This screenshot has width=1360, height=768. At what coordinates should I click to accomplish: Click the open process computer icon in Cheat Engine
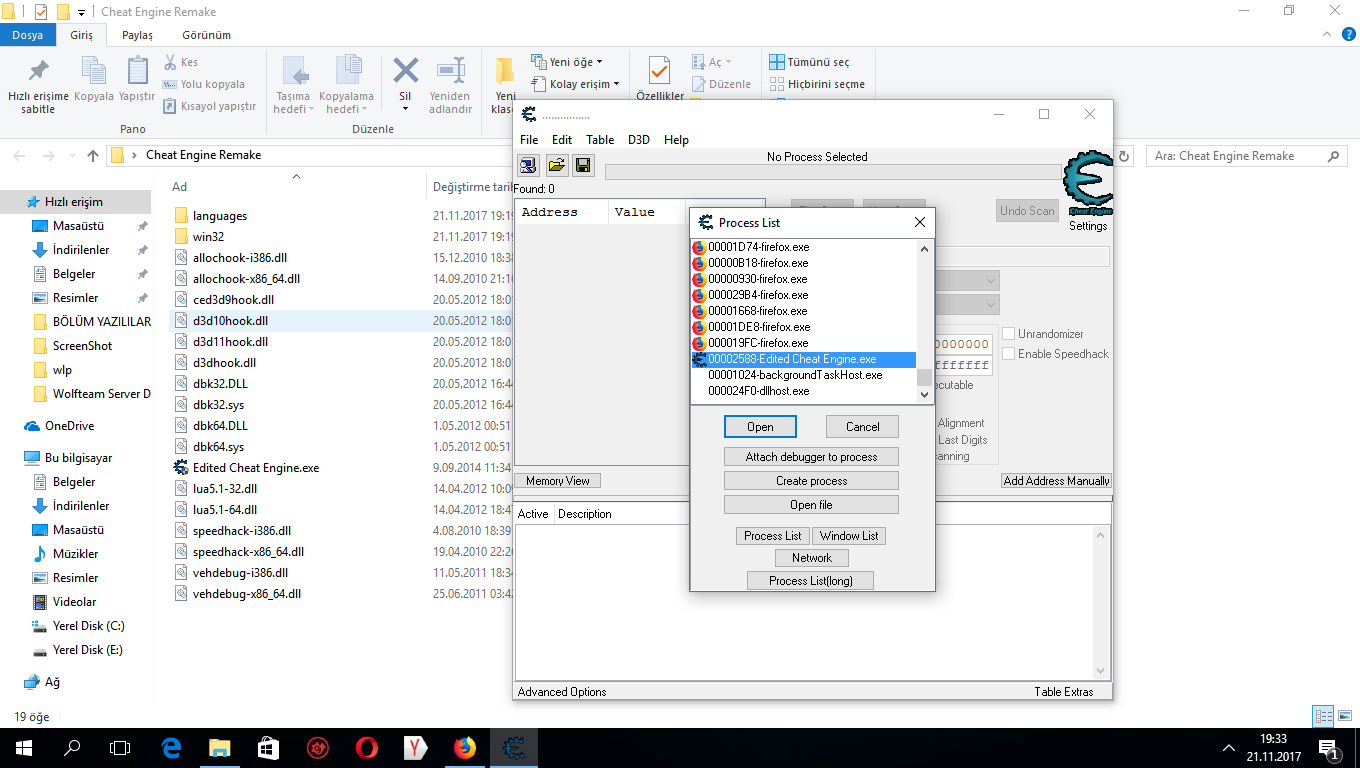528,165
